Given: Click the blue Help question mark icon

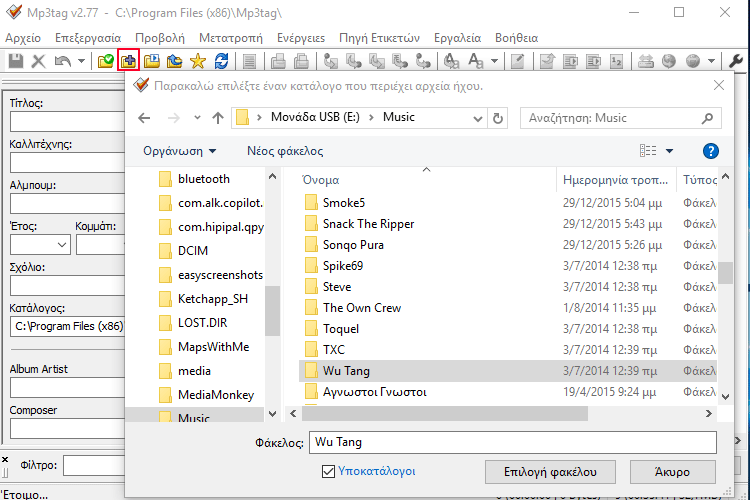Looking at the screenshot, I should point(711,151).
